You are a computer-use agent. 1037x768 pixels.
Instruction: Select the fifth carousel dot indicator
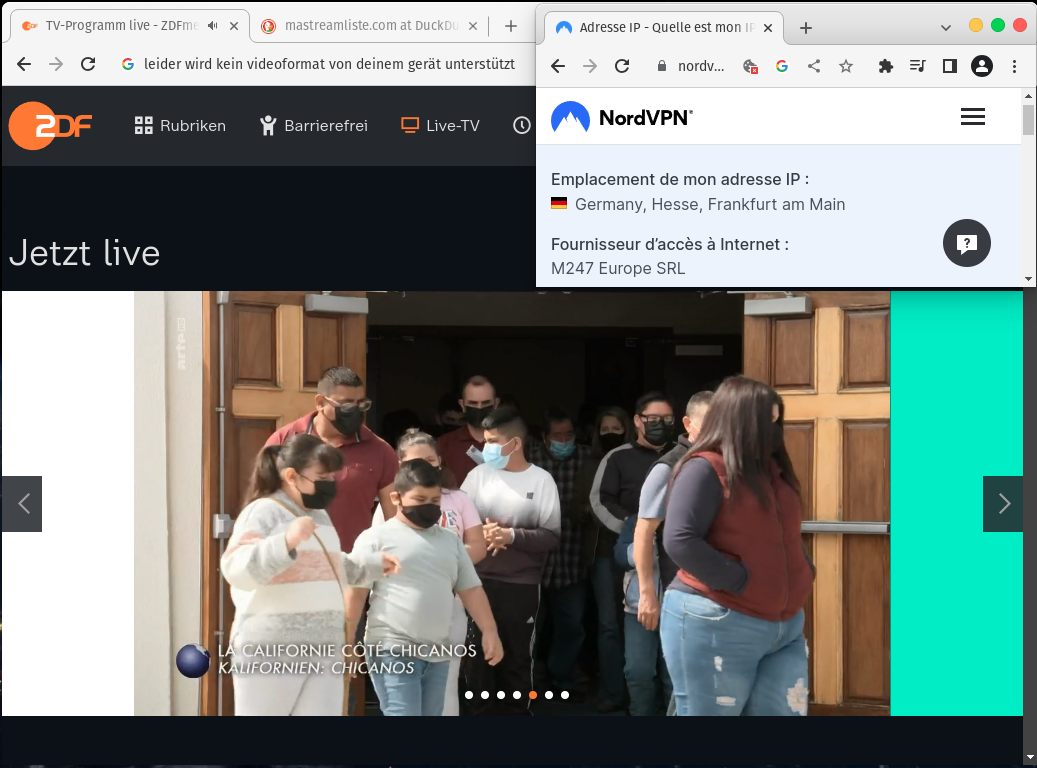532,693
